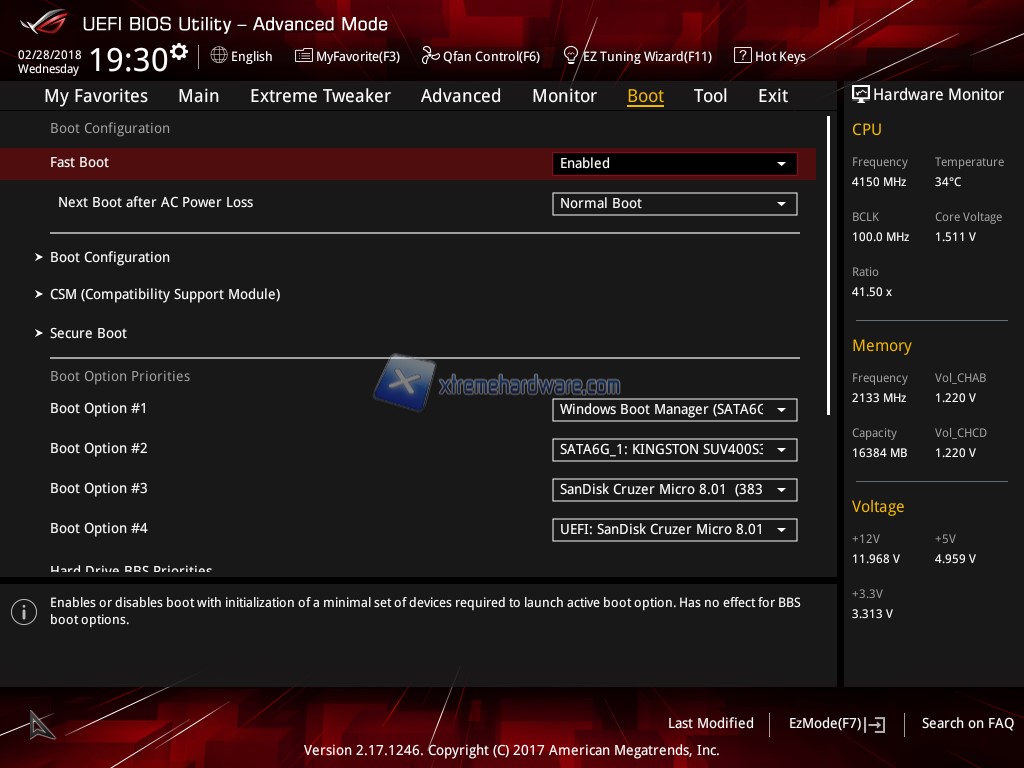Screen dimensions: 1024x768
Task: Expand CSM (Compatibility Support Module) submenu
Action: coord(164,294)
